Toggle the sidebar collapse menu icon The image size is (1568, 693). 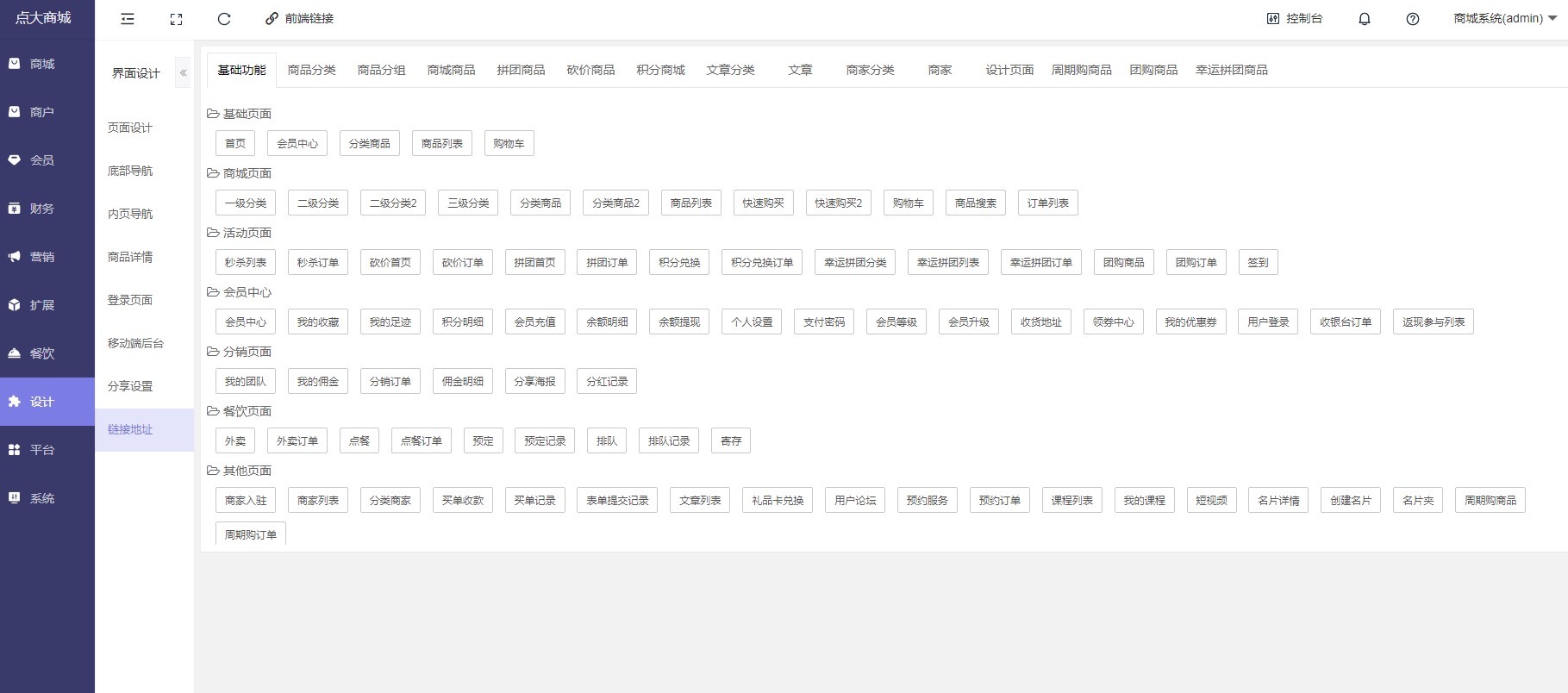coord(128,18)
